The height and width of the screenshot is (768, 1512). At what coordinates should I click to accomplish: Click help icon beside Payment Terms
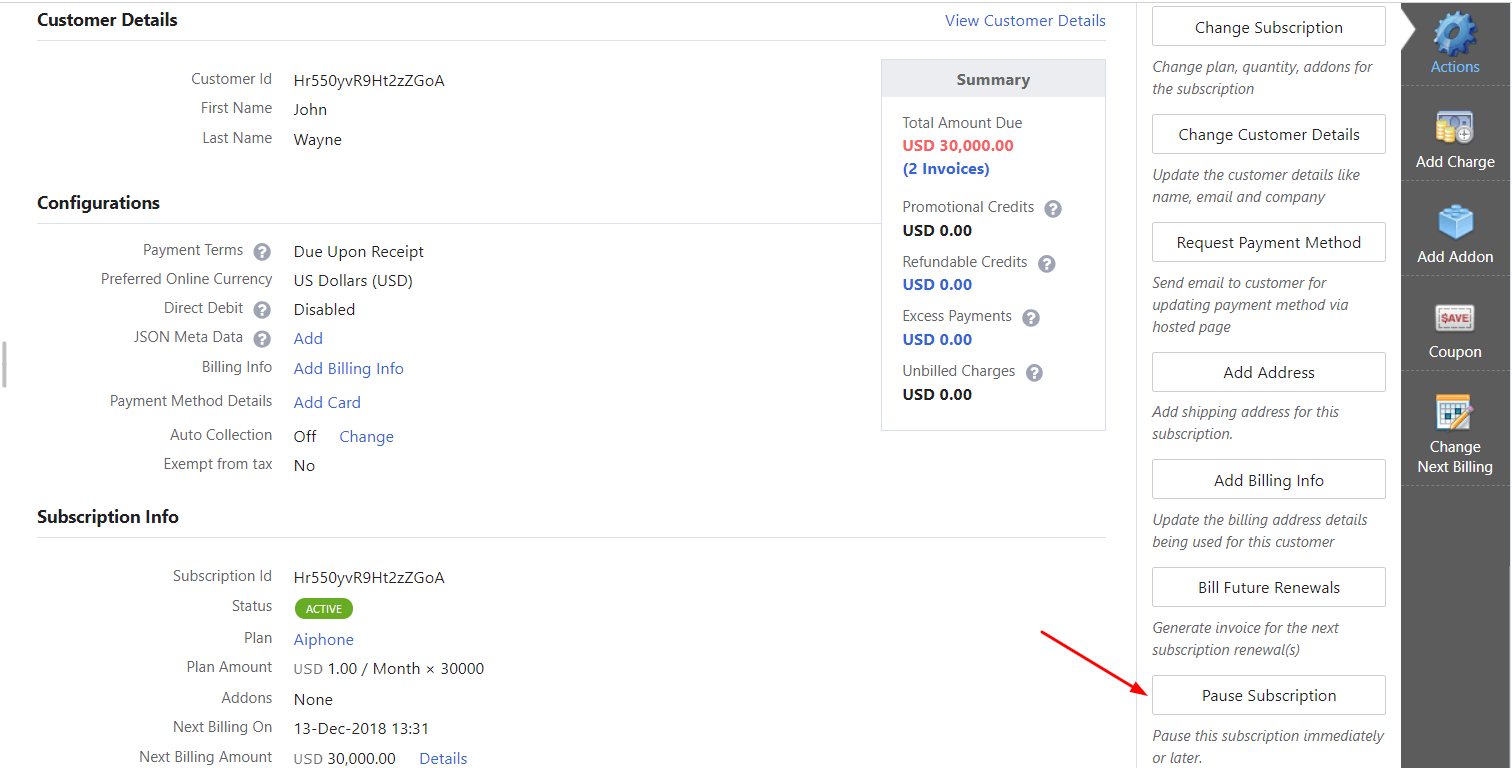pyautogui.click(x=262, y=252)
